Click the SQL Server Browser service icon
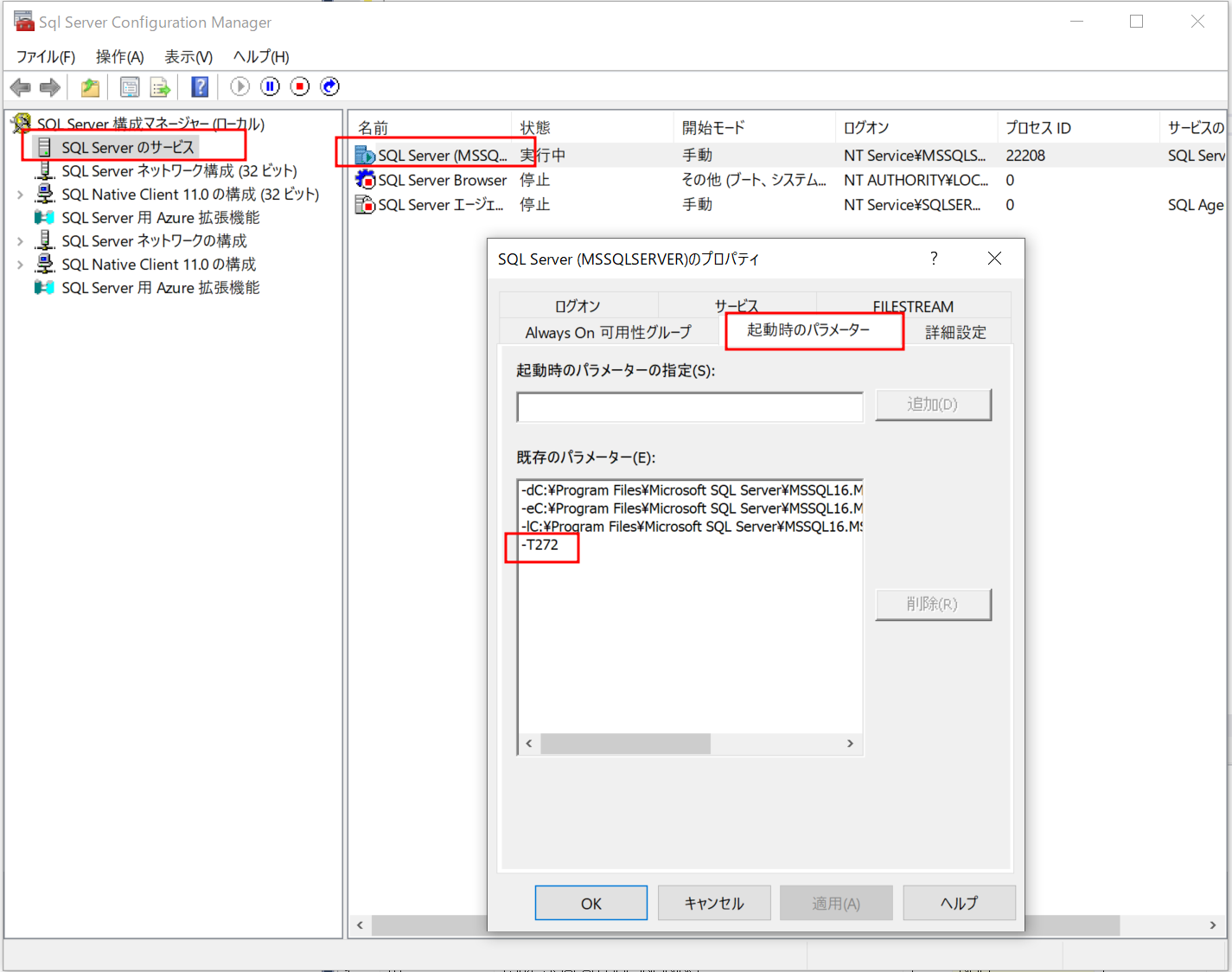 tap(366, 180)
